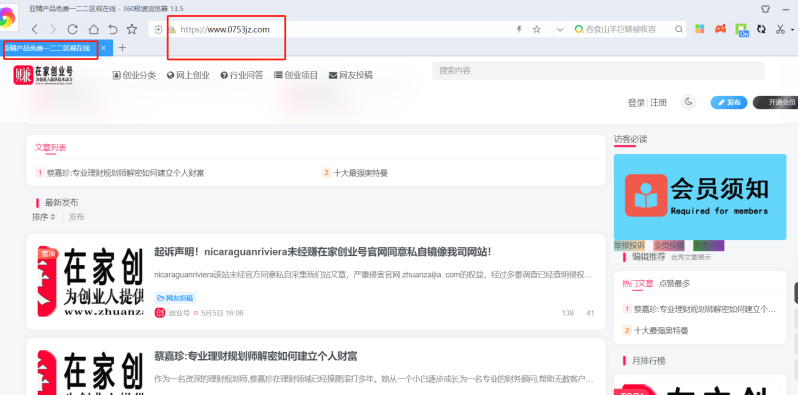Screen dimensions: 798x395
Task: Click the warning triangle before the URL
Action: point(172,30)
